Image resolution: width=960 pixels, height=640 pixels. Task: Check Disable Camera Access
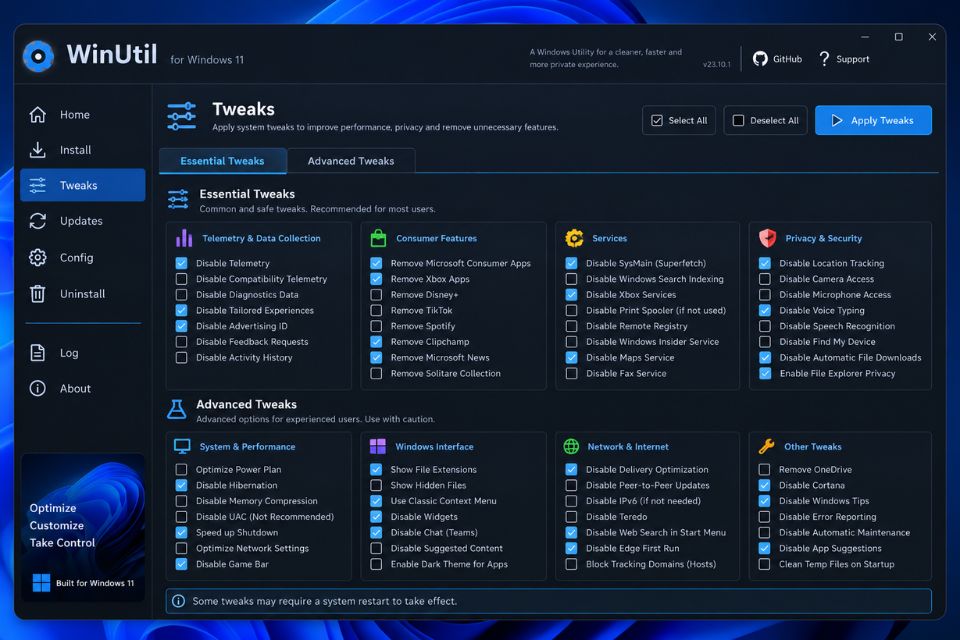click(x=765, y=279)
